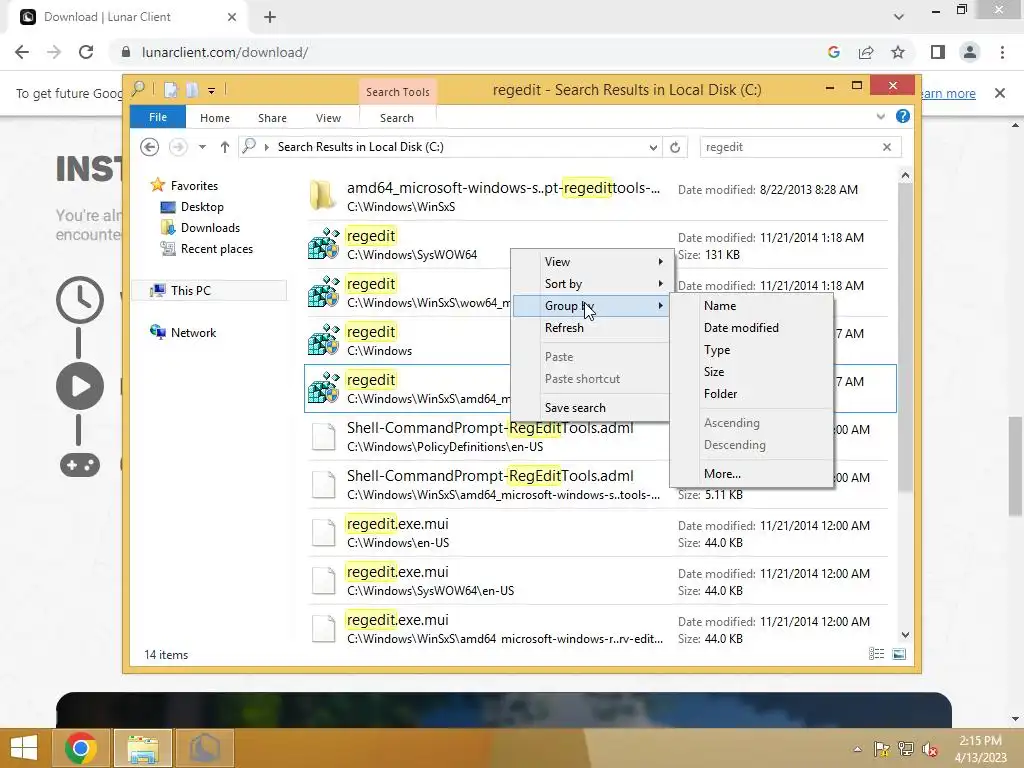The image size is (1024, 768).
Task: Click the Explorer Up one level arrow
Action: 225,147
